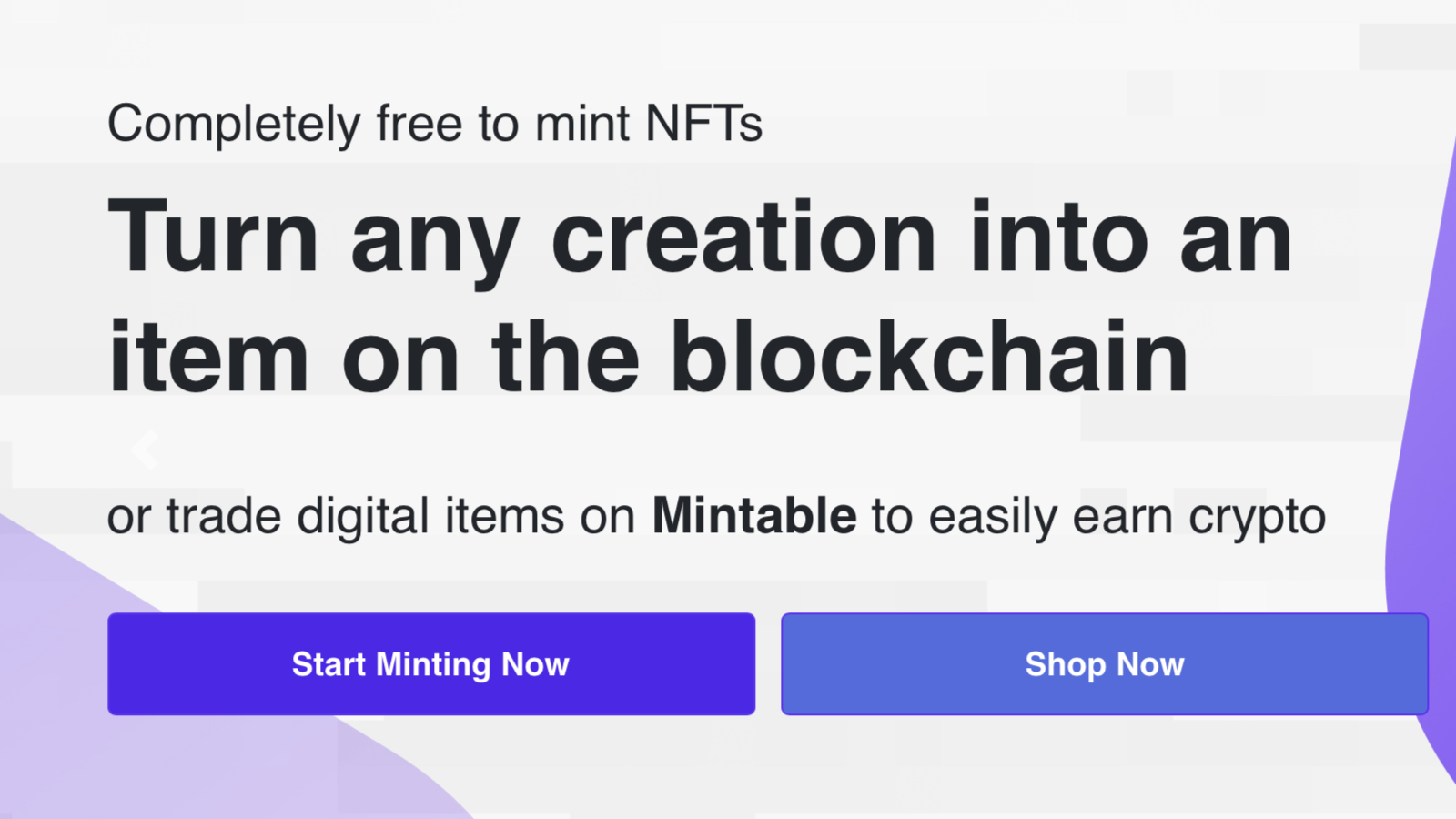Select the headline word 'item'
Viewport: 1456px width, 819px height.
(208, 356)
